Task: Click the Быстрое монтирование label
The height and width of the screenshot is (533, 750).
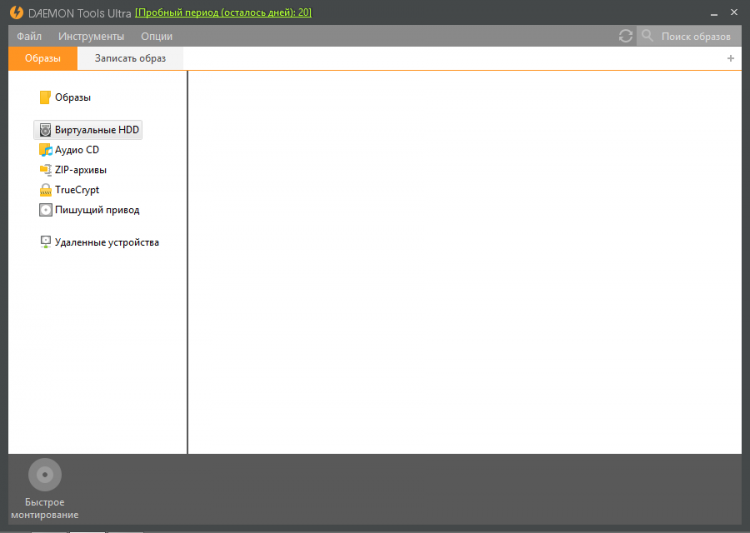Action: tap(44, 509)
